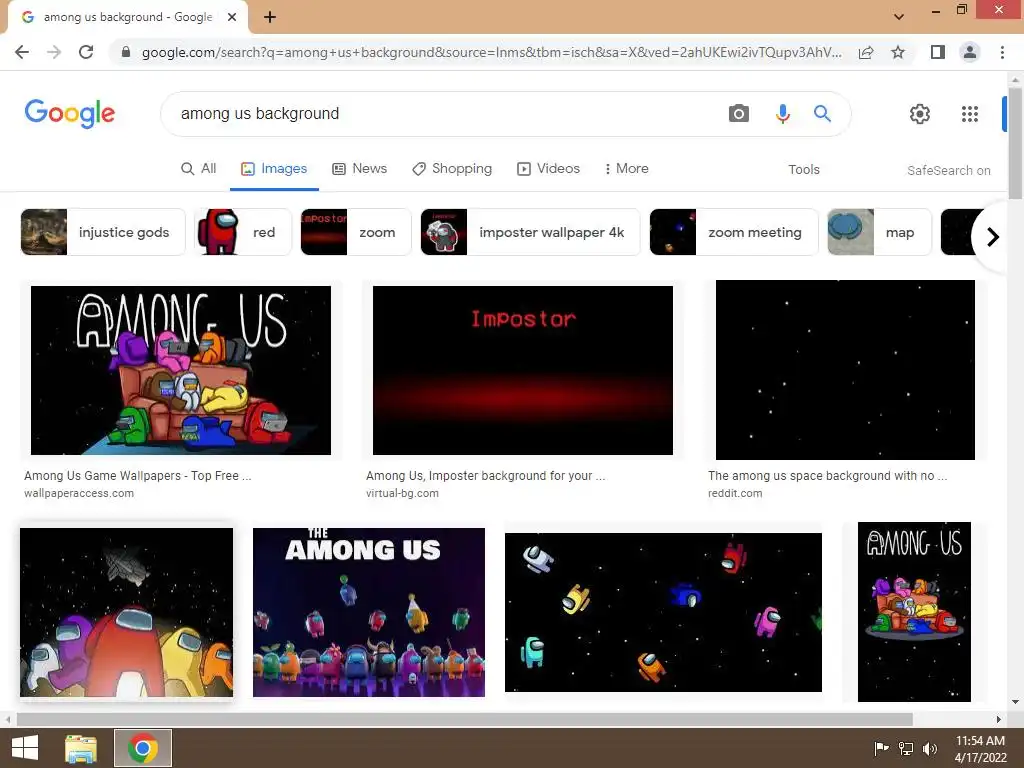This screenshot has width=1024, height=768.
Task: Select the 'injustice gods' suggestion chip
Action: pos(103,232)
